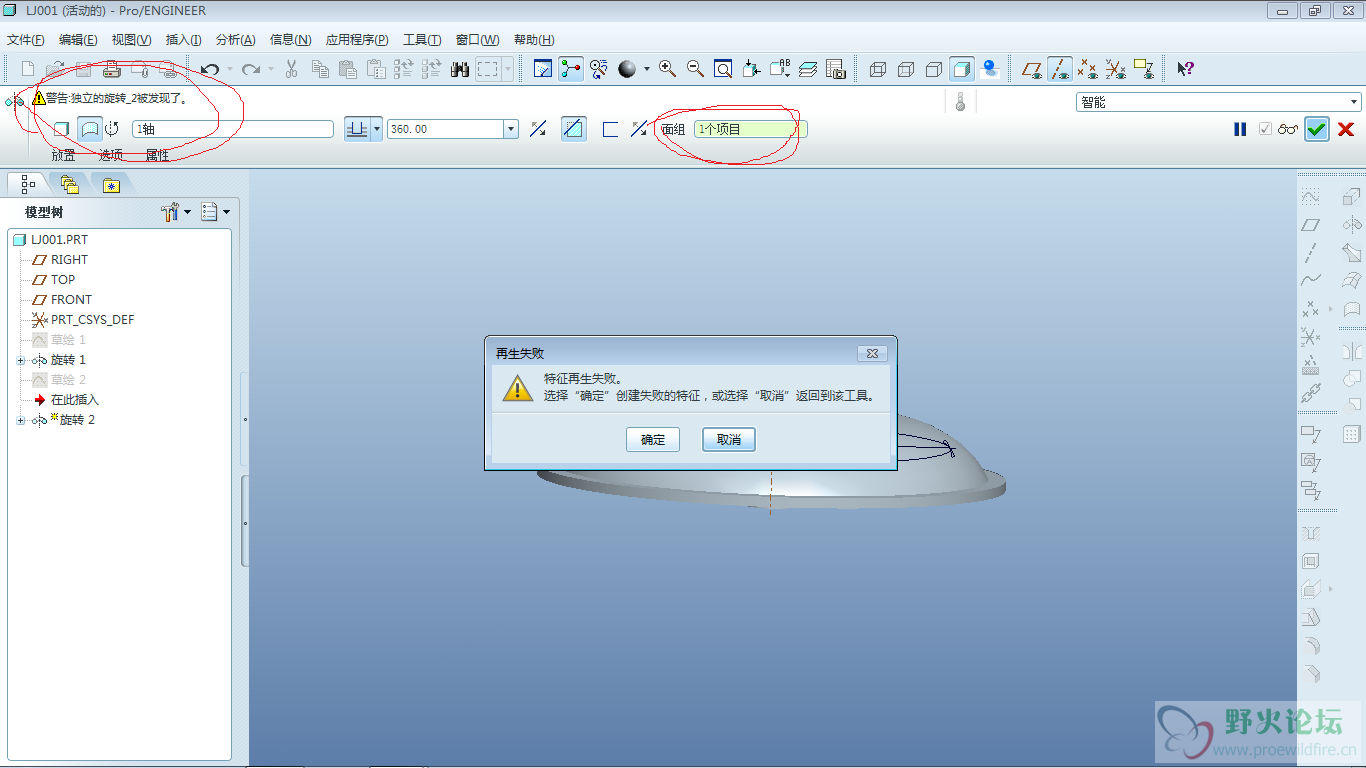Viewport: 1366px width, 768px height.
Task: Switch to the Model Tree navigator tab
Action: tap(28, 184)
